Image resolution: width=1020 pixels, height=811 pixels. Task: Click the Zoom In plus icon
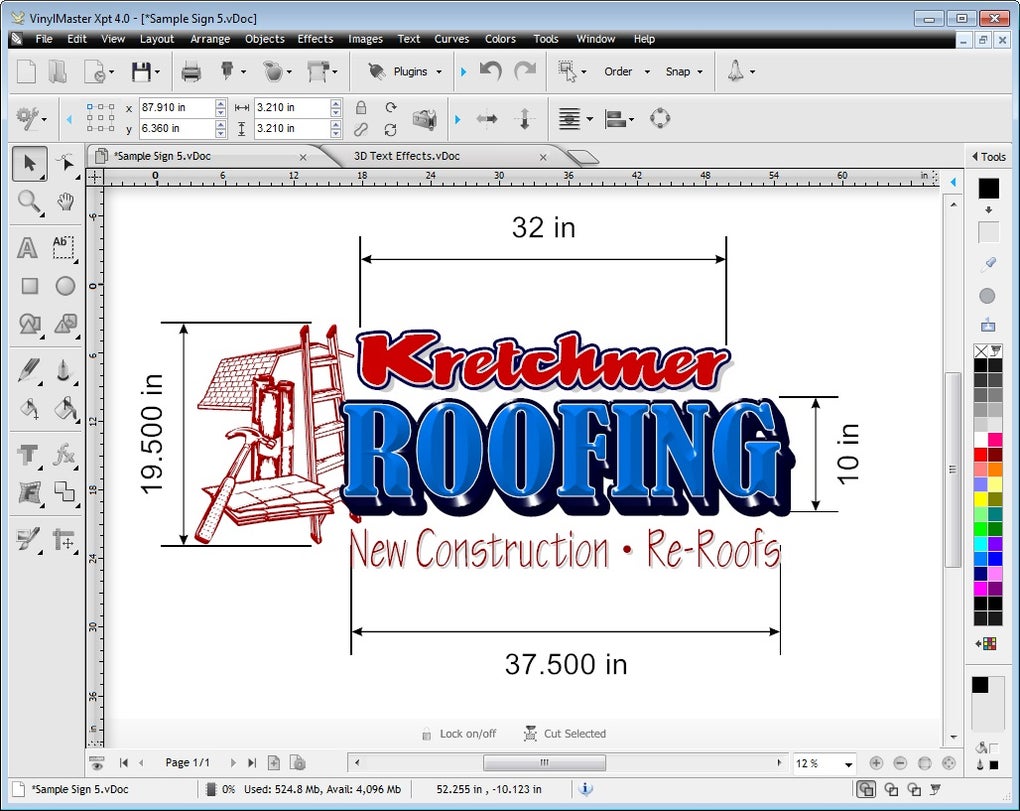tap(876, 763)
